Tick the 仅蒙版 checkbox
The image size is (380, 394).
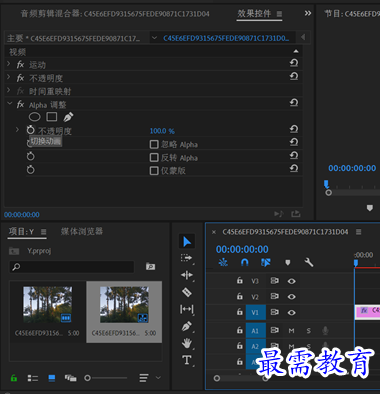click(x=154, y=171)
